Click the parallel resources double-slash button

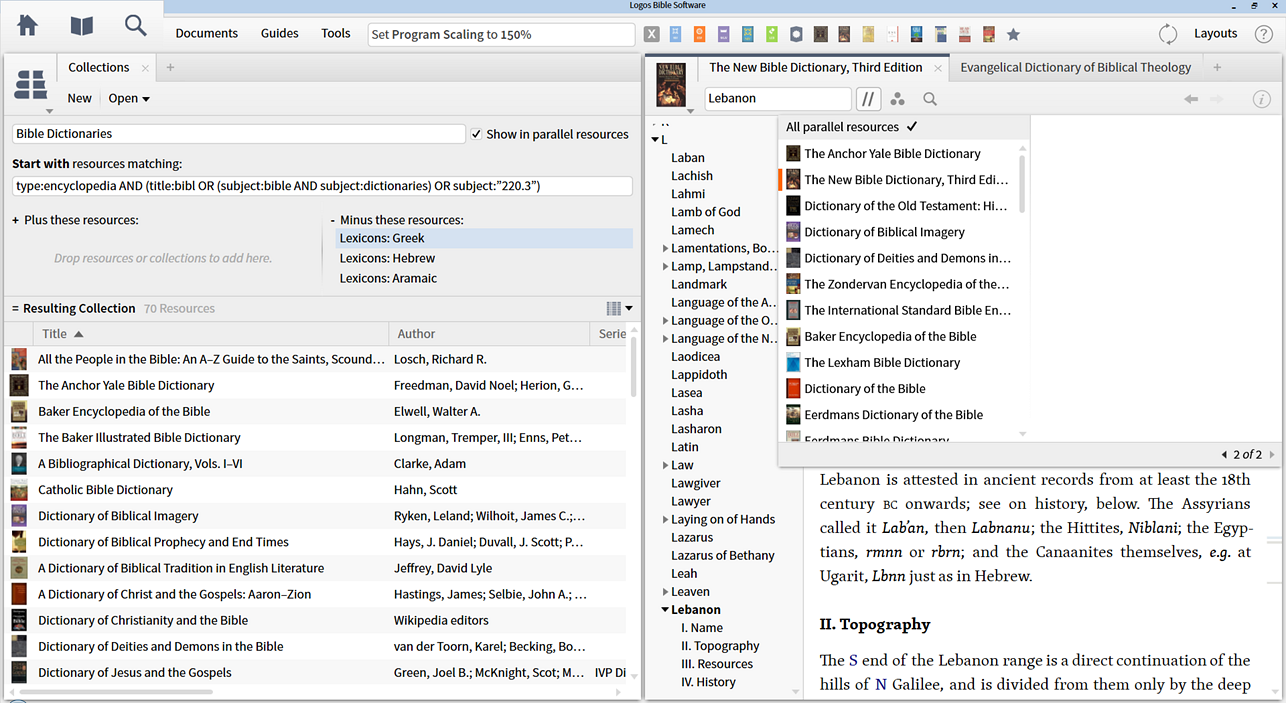tap(868, 99)
